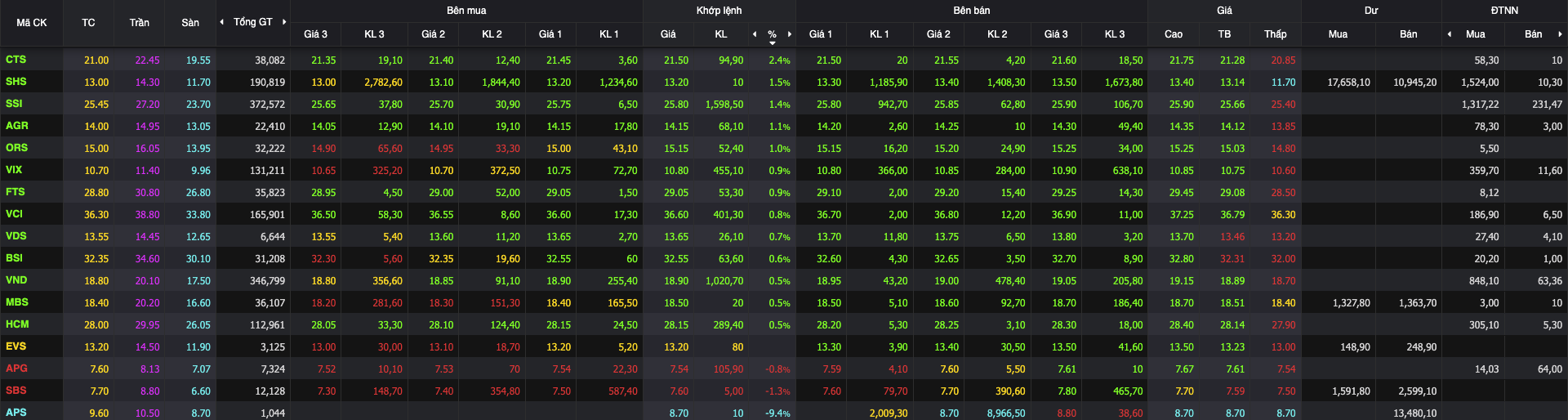Click the TB column header
The height and width of the screenshot is (420, 1568).
point(1224,34)
